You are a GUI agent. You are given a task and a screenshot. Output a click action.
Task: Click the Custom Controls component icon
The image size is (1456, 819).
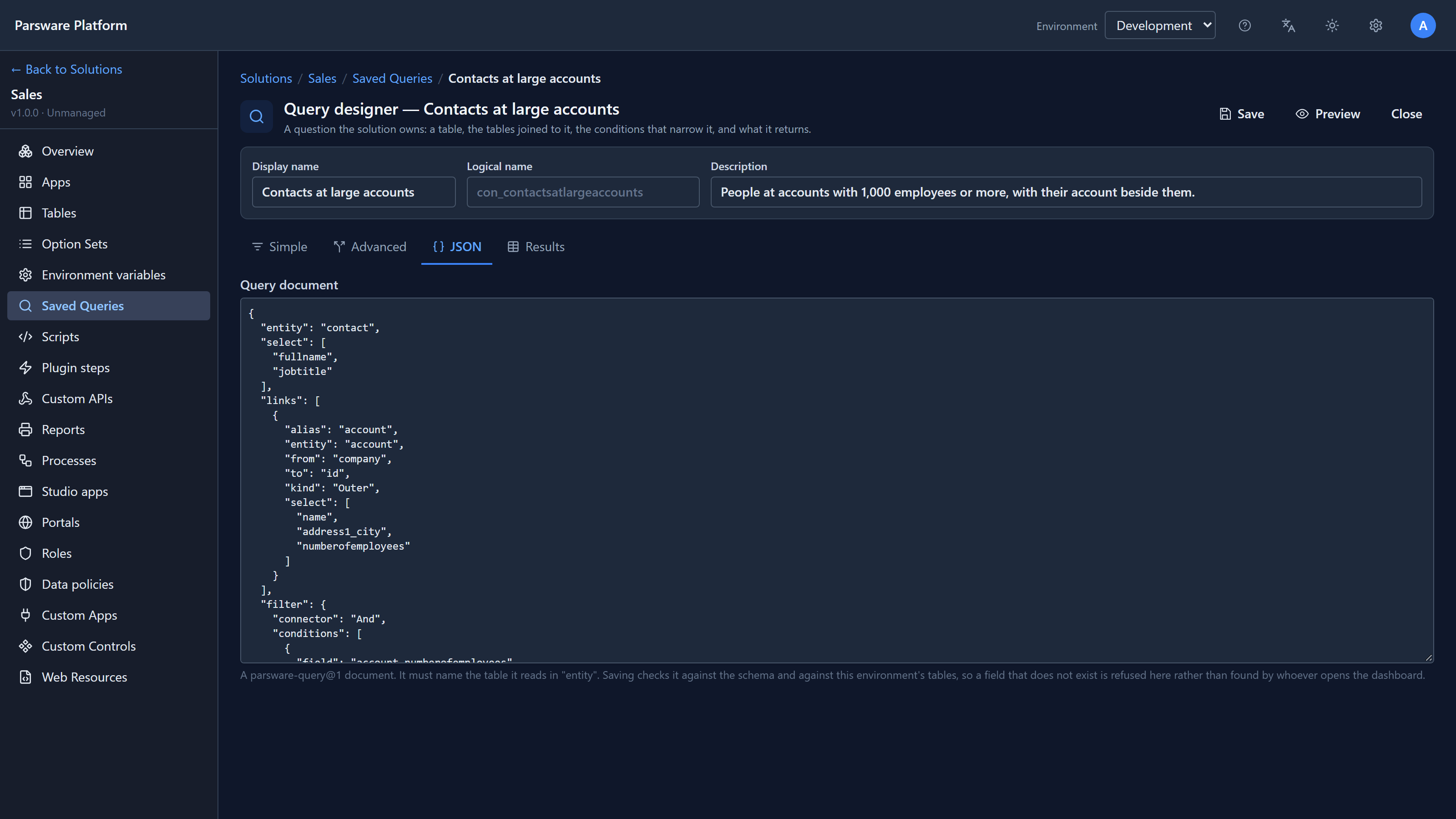tap(25, 646)
